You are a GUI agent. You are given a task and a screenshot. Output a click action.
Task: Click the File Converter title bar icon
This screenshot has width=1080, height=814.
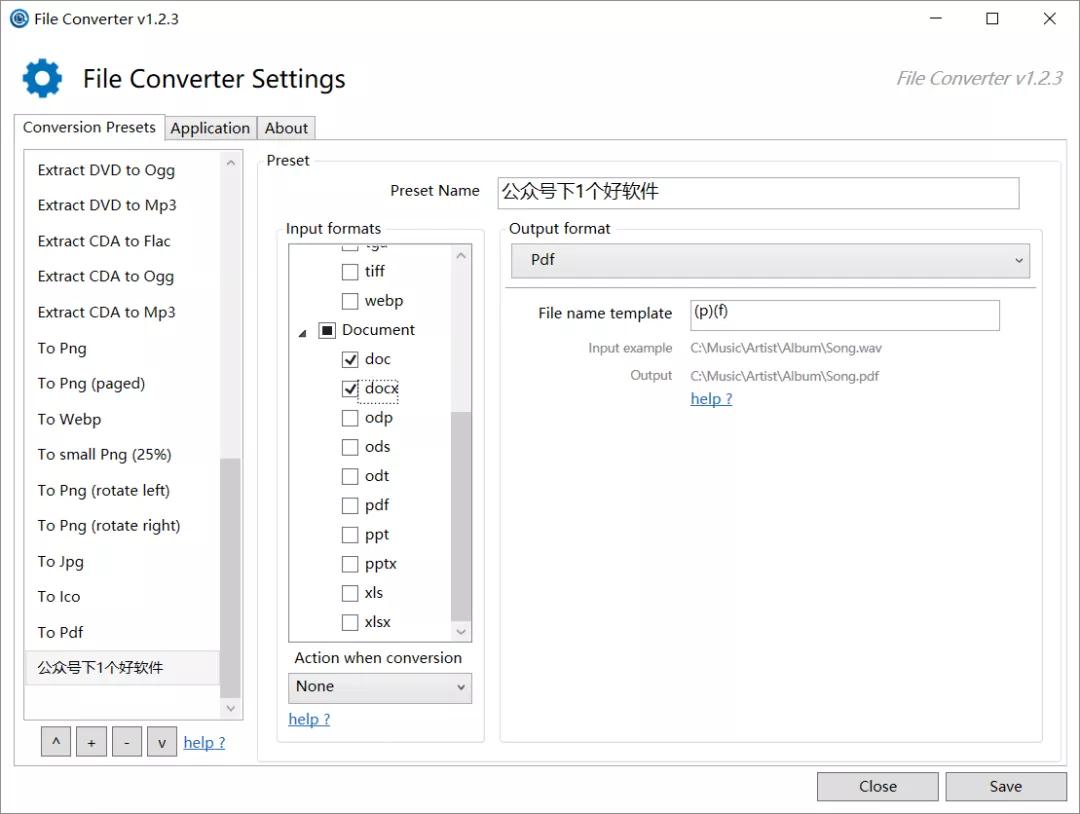pyautogui.click(x=18, y=19)
